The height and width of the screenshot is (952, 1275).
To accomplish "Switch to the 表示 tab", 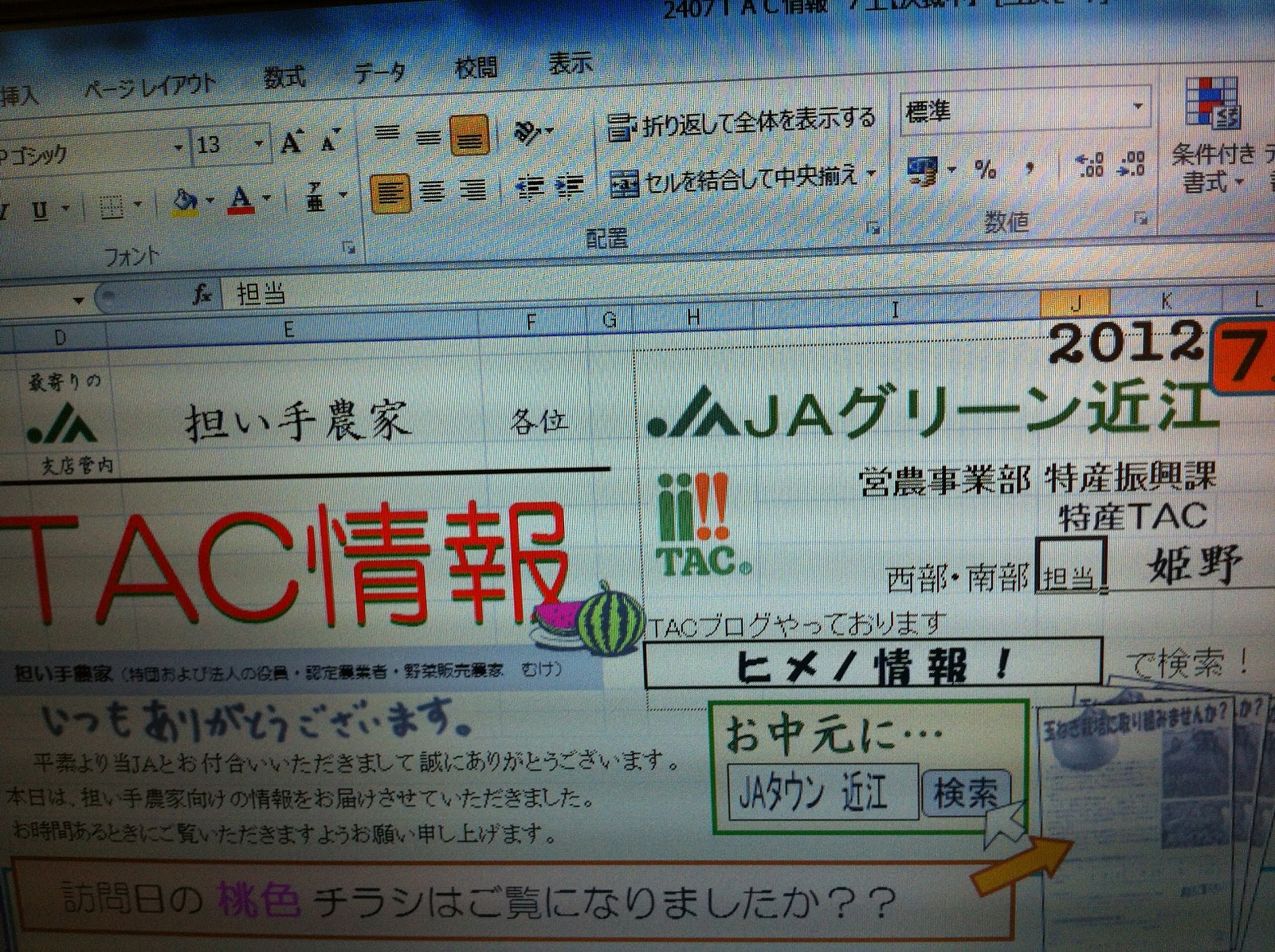I will coord(570,63).
